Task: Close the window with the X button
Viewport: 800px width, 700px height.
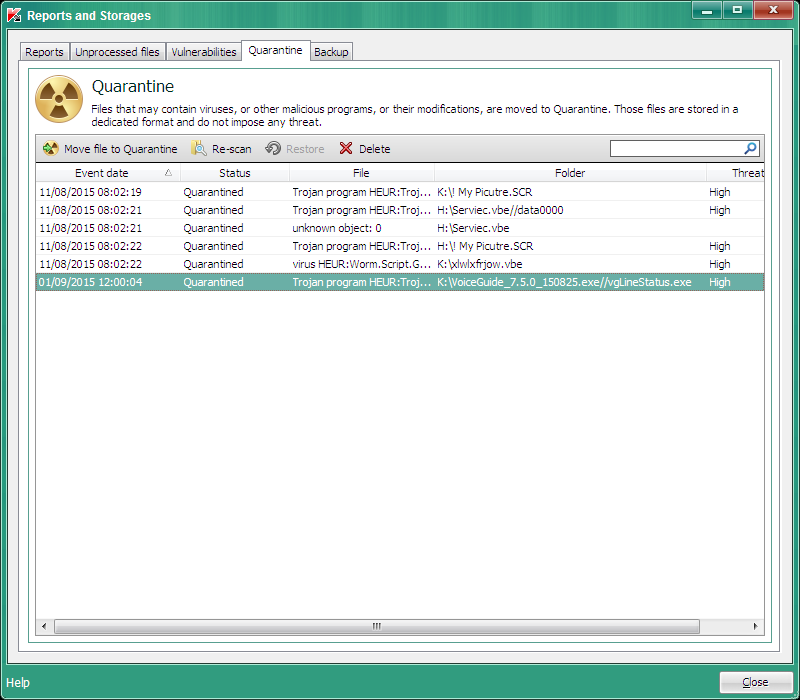Action: pyautogui.click(x=773, y=11)
